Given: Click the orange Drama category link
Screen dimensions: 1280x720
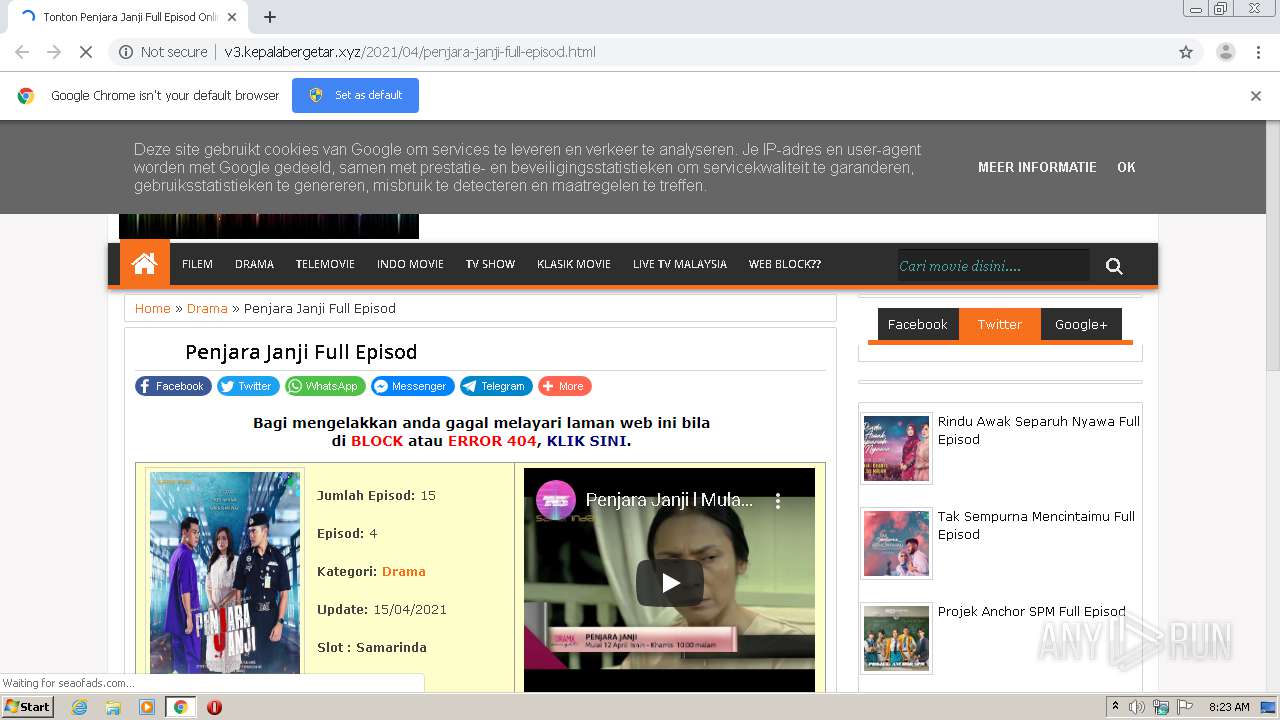Looking at the screenshot, I should [x=404, y=571].
